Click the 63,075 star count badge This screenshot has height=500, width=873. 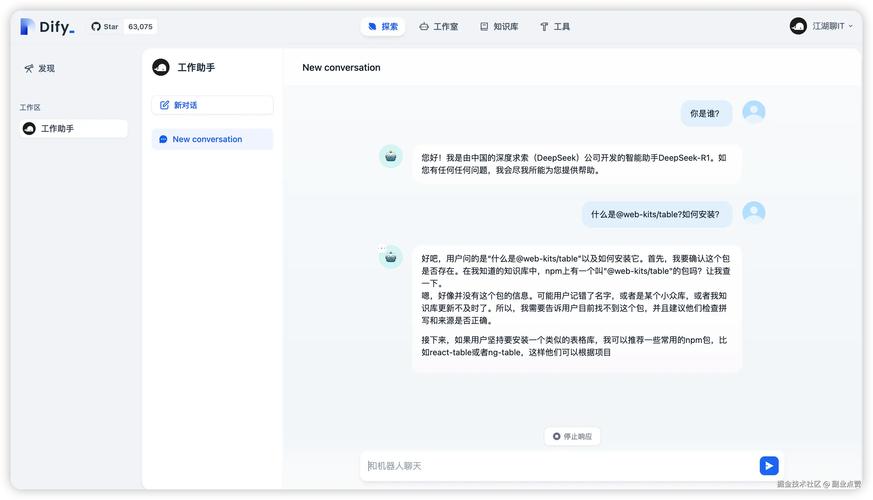click(140, 27)
